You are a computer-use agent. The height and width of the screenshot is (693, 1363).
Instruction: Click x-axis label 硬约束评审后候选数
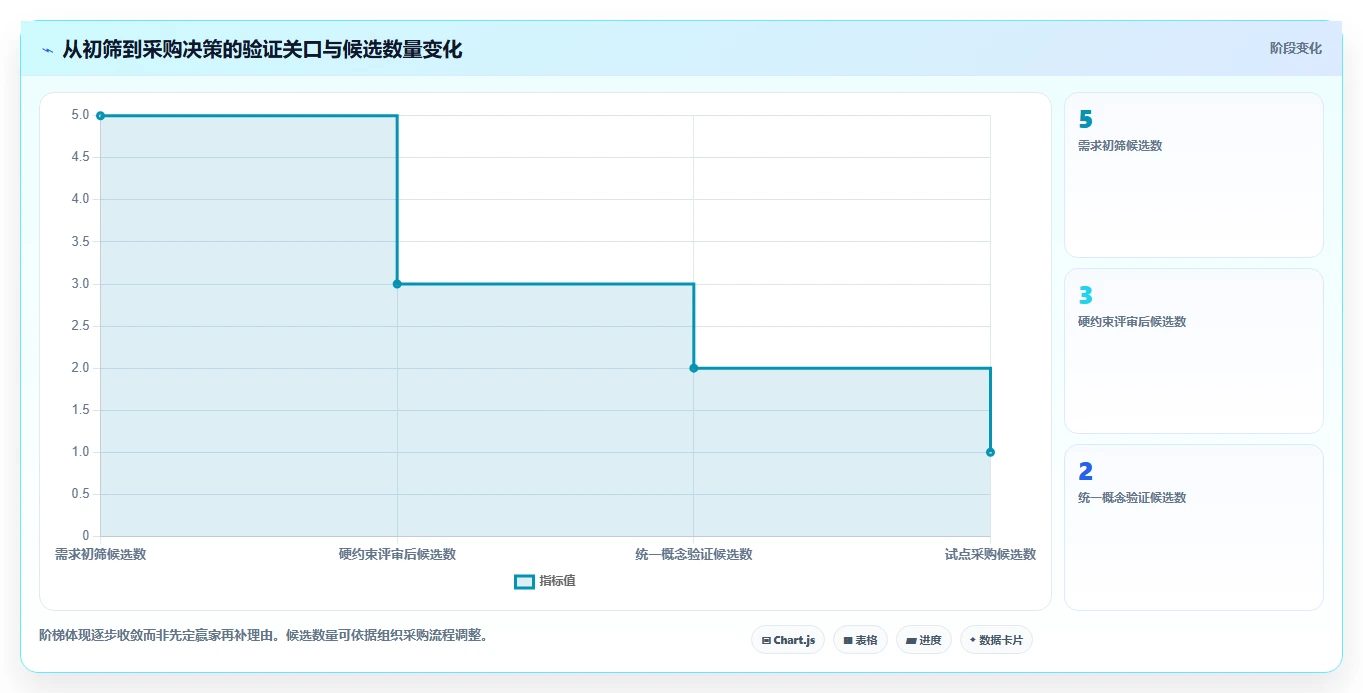397,554
